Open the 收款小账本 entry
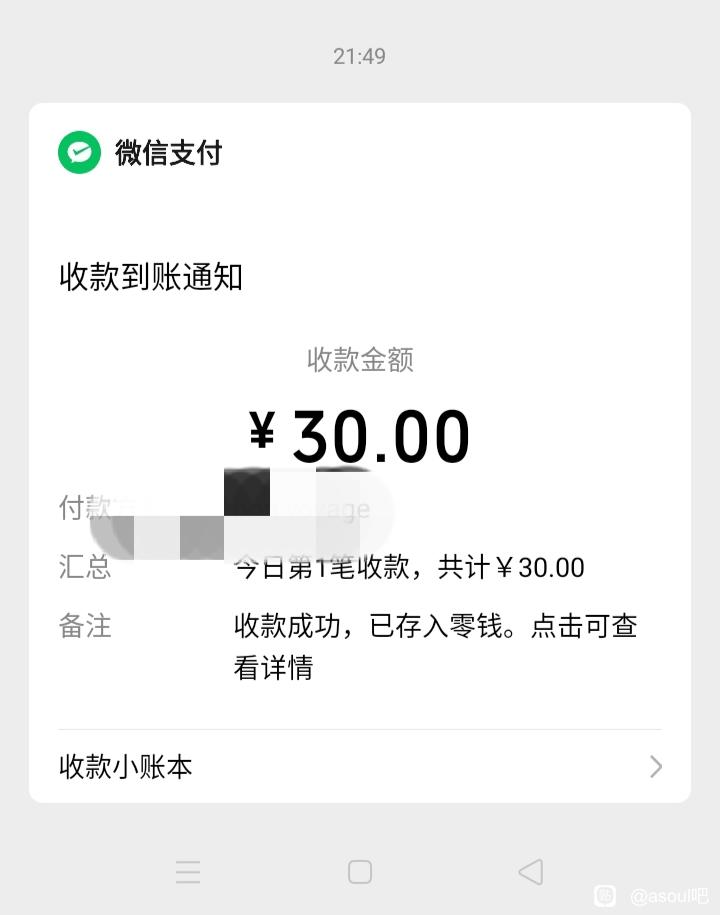 pyautogui.click(x=126, y=767)
